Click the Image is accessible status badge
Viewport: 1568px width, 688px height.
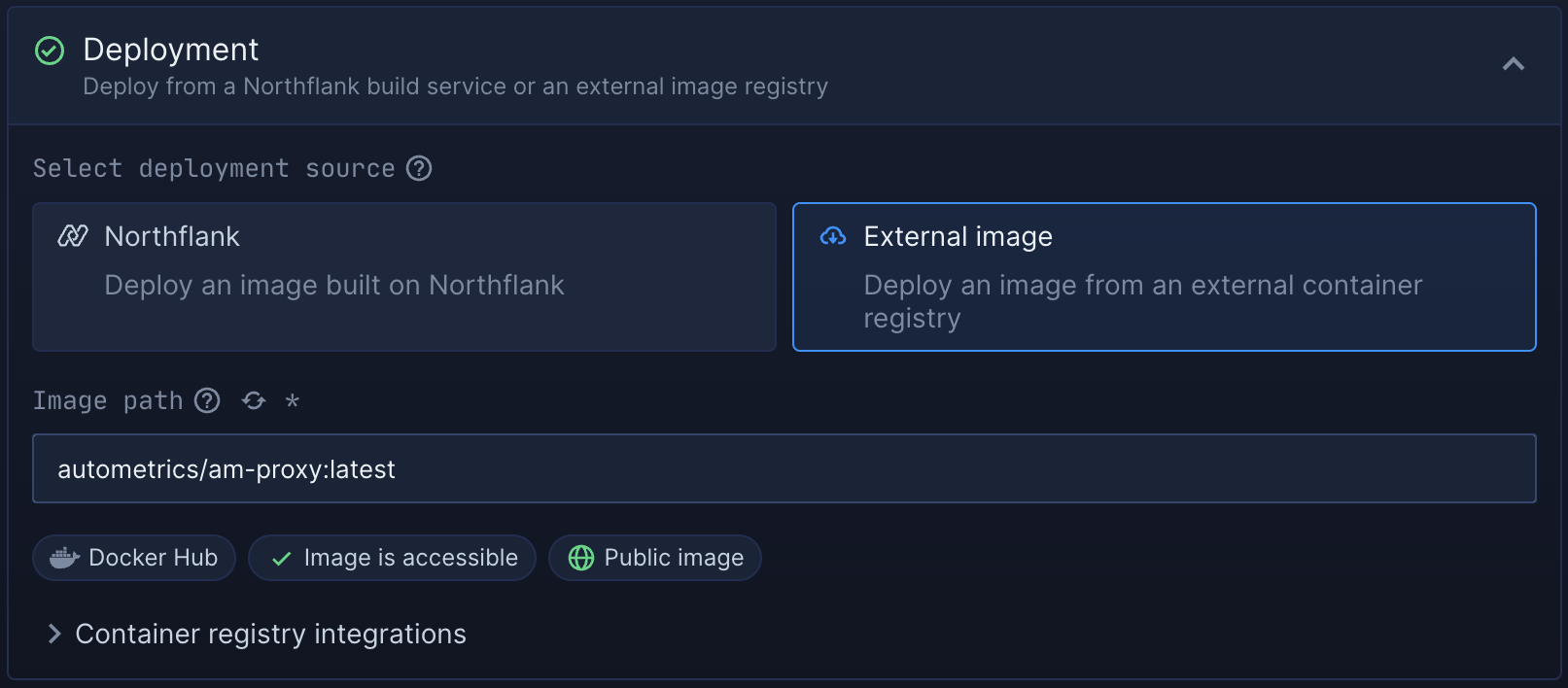392,557
